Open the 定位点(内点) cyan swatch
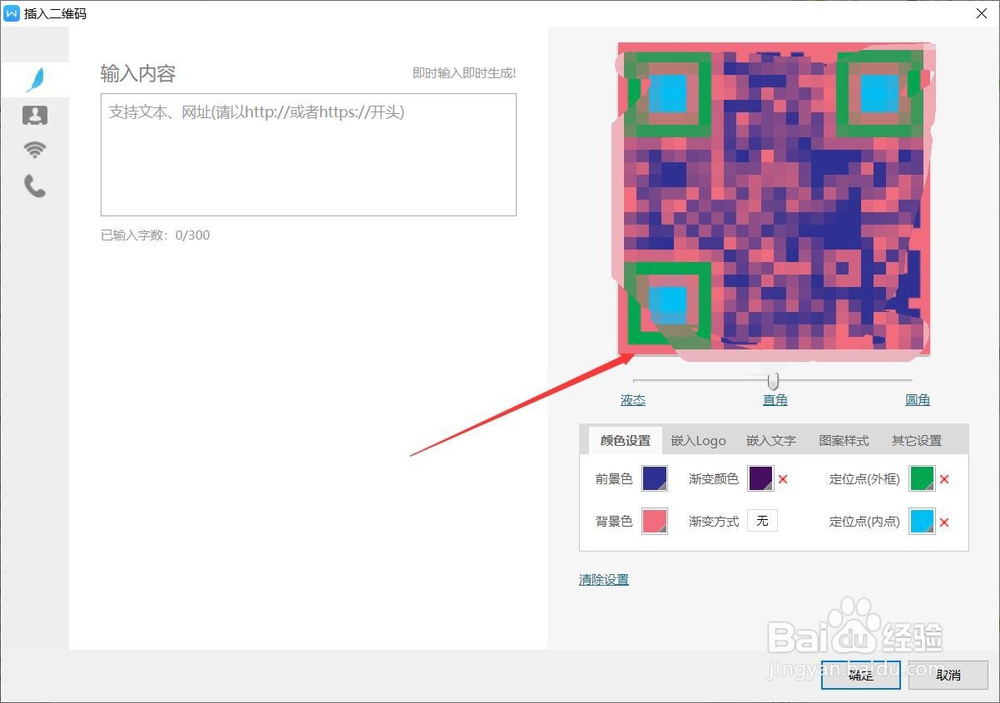The width and height of the screenshot is (1000, 703). [922, 521]
